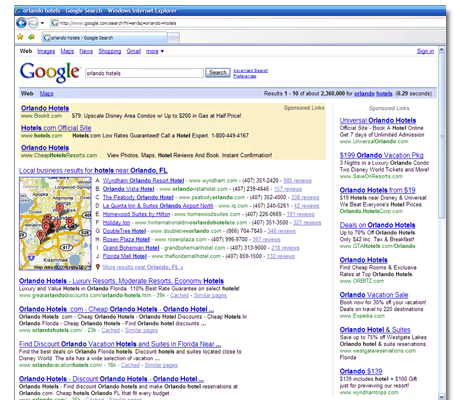Viewport: 455px width, 400px height.
Task: Click the vertical scrollbar up arrow
Action: coord(442,50)
